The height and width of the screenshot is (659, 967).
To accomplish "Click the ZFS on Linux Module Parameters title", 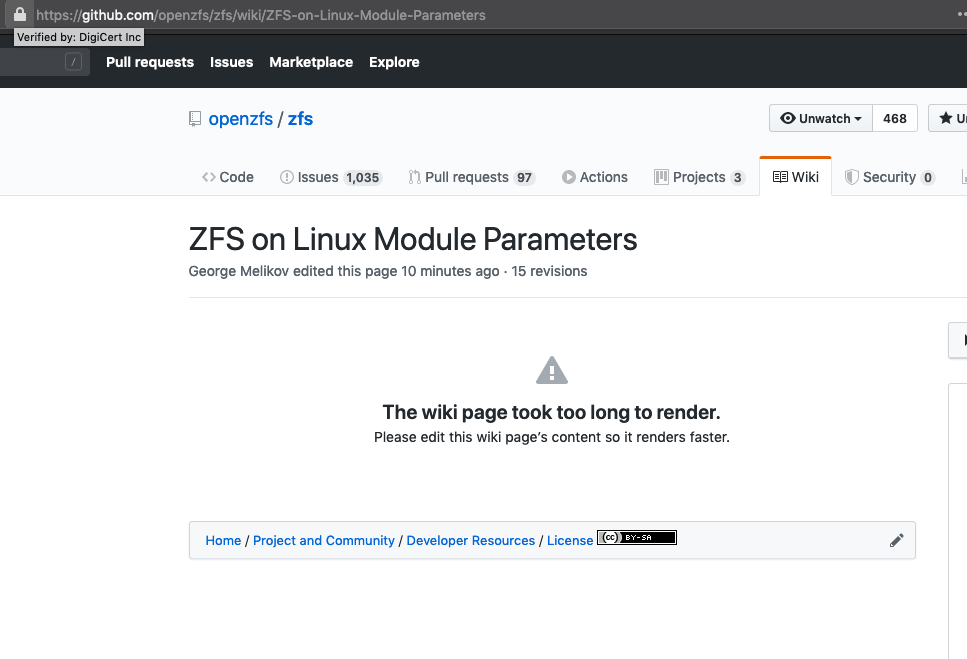I will click(413, 239).
